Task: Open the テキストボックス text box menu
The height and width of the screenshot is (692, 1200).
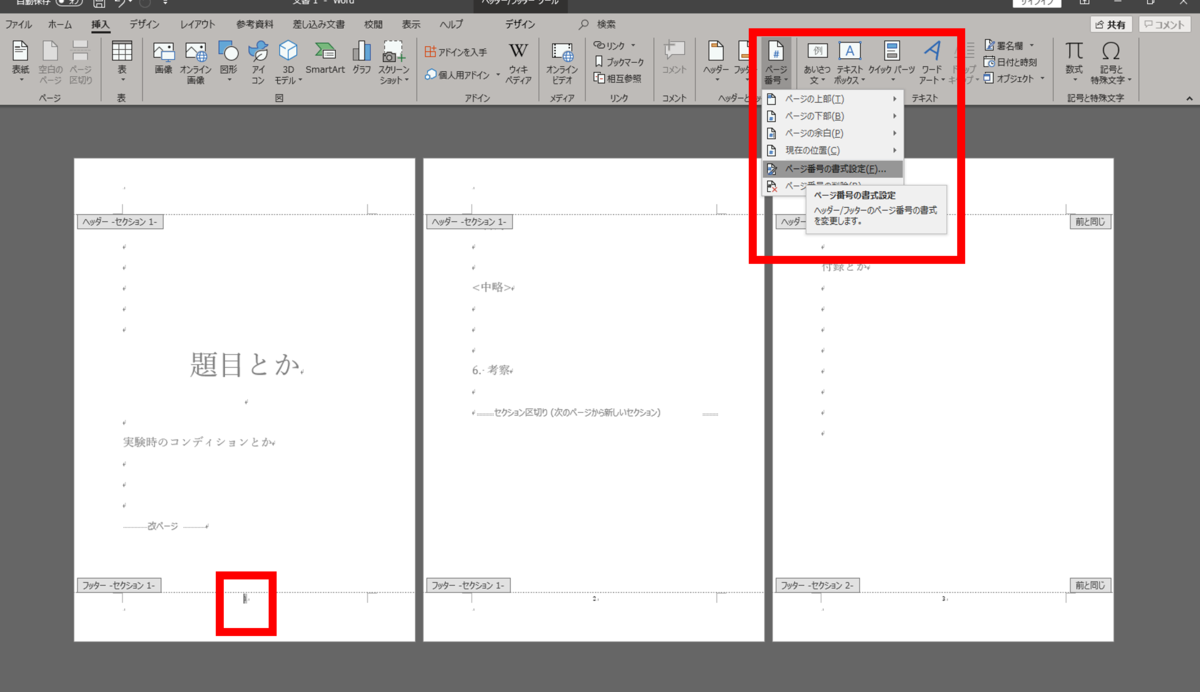Action: pyautogui.click(x=849, y=62)
